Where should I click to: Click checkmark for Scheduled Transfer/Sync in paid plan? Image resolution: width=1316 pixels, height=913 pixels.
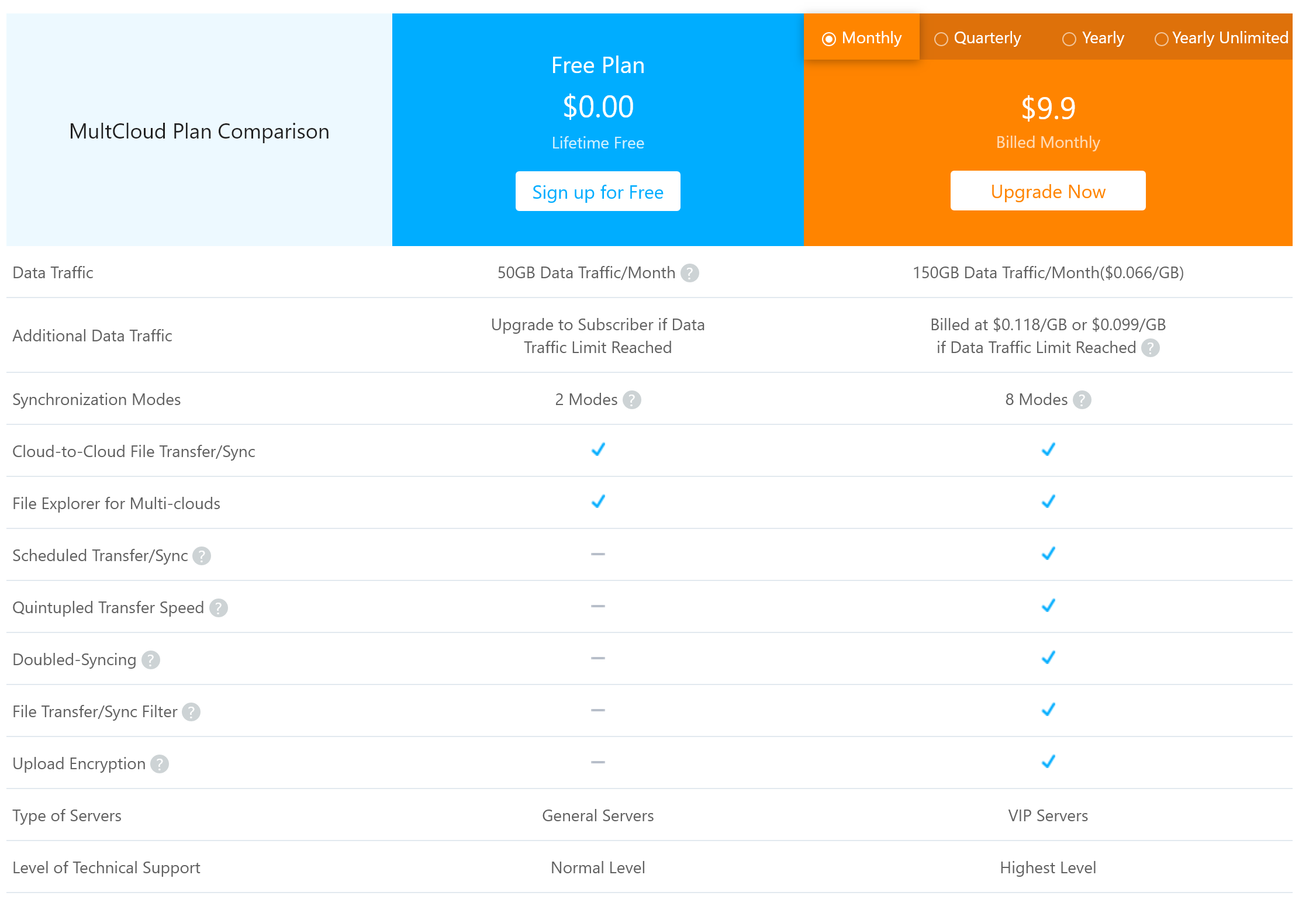(1048, 554)
